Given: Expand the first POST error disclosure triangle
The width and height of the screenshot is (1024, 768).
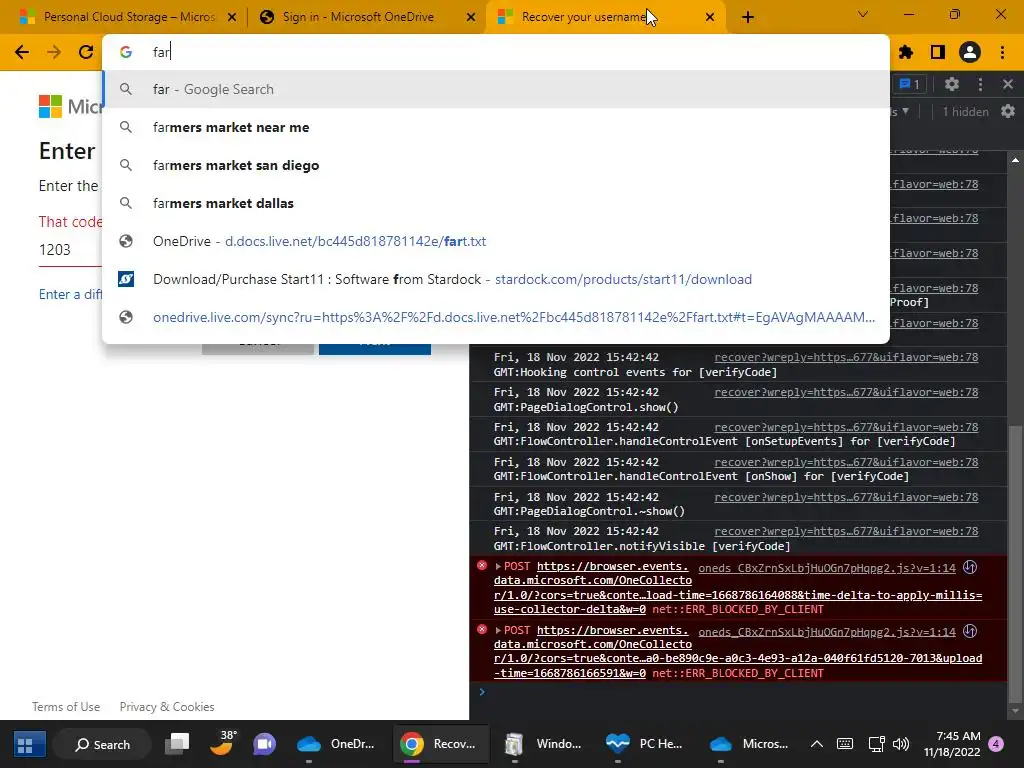Looking at the screenshot, I should click(x=498, y=567).
